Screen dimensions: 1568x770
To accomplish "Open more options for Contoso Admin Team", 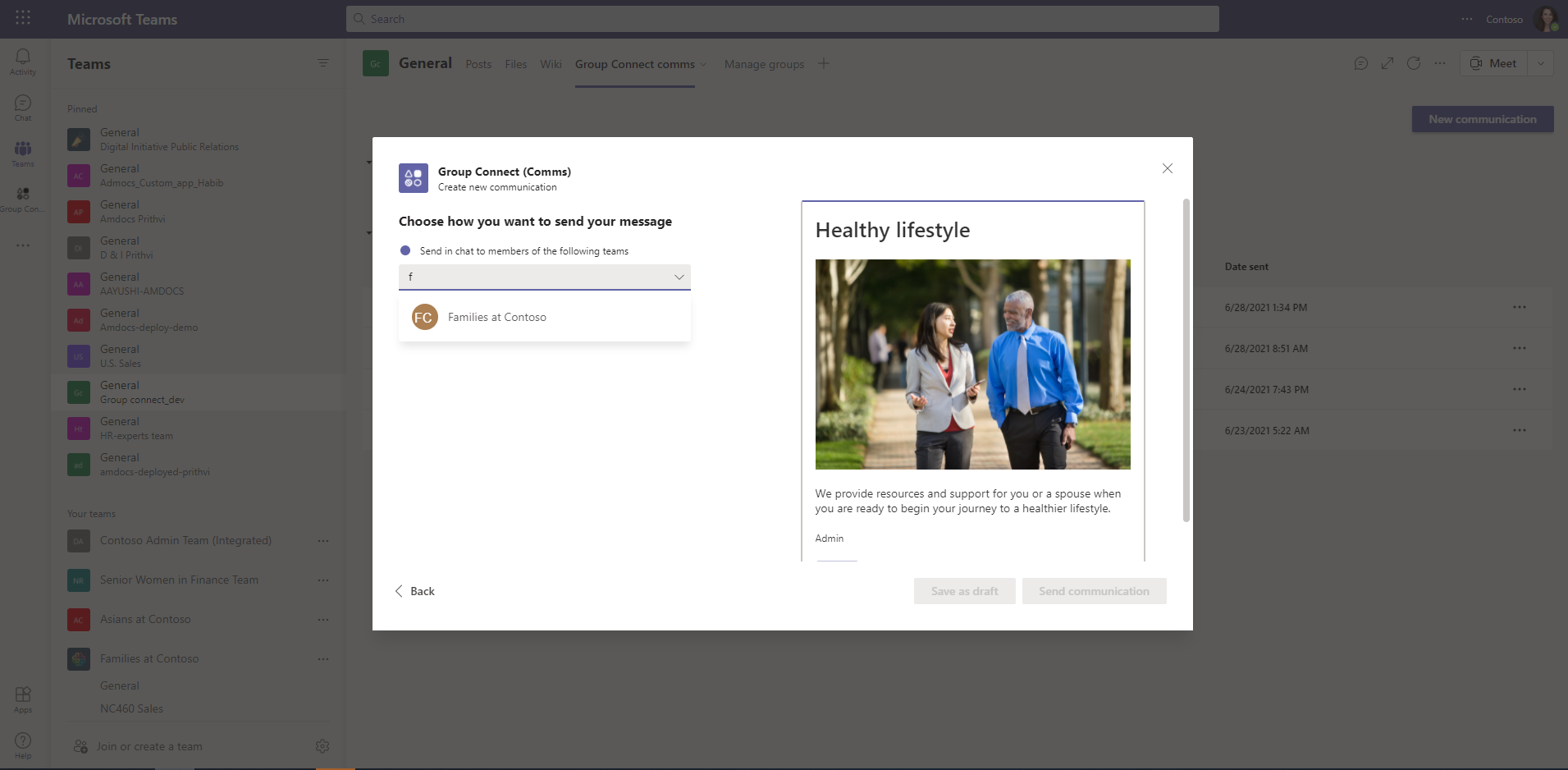I will pos(323,541).
